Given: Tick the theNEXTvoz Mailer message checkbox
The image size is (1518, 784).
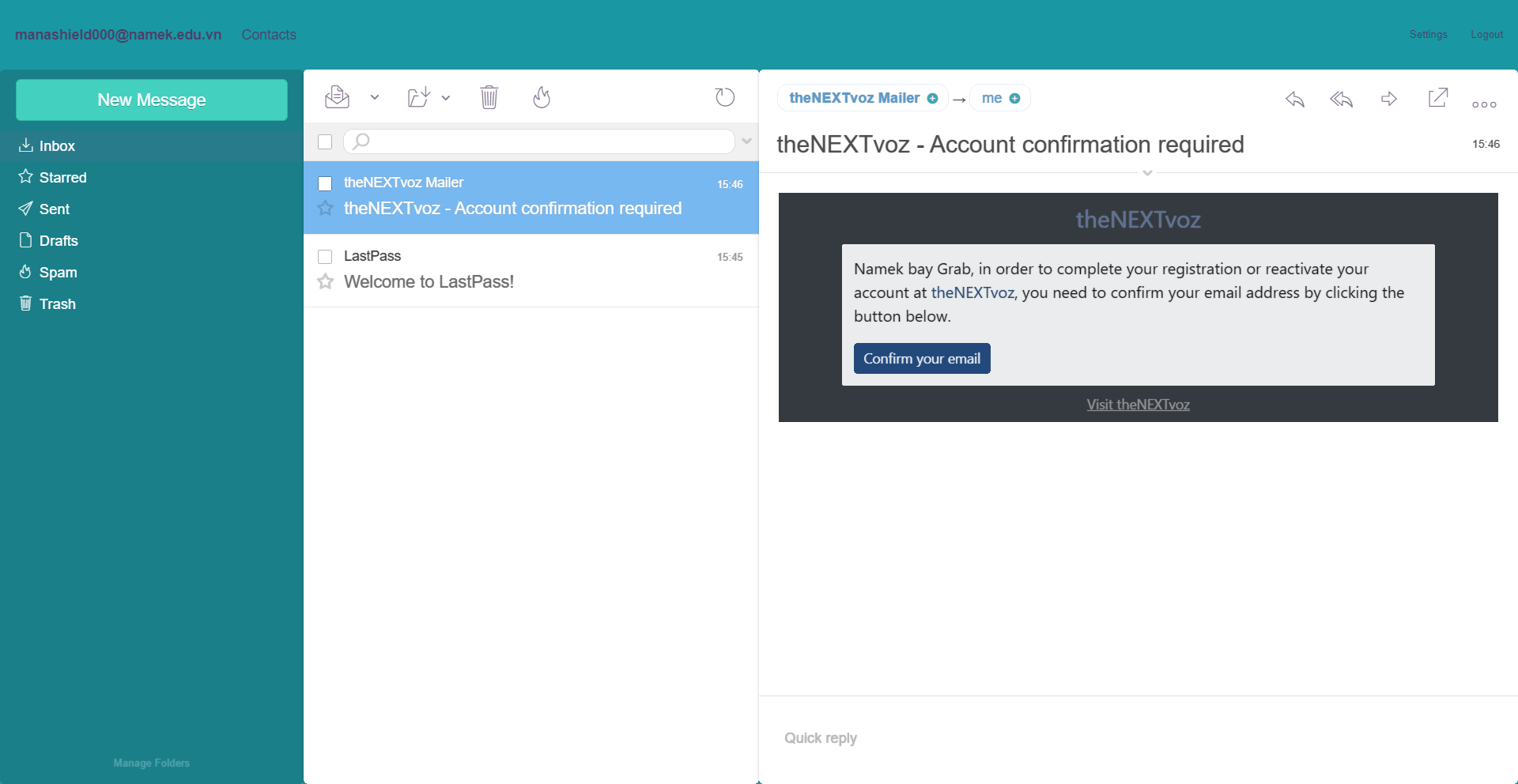Looking at the screenshot, I should (x=325, y=183).
